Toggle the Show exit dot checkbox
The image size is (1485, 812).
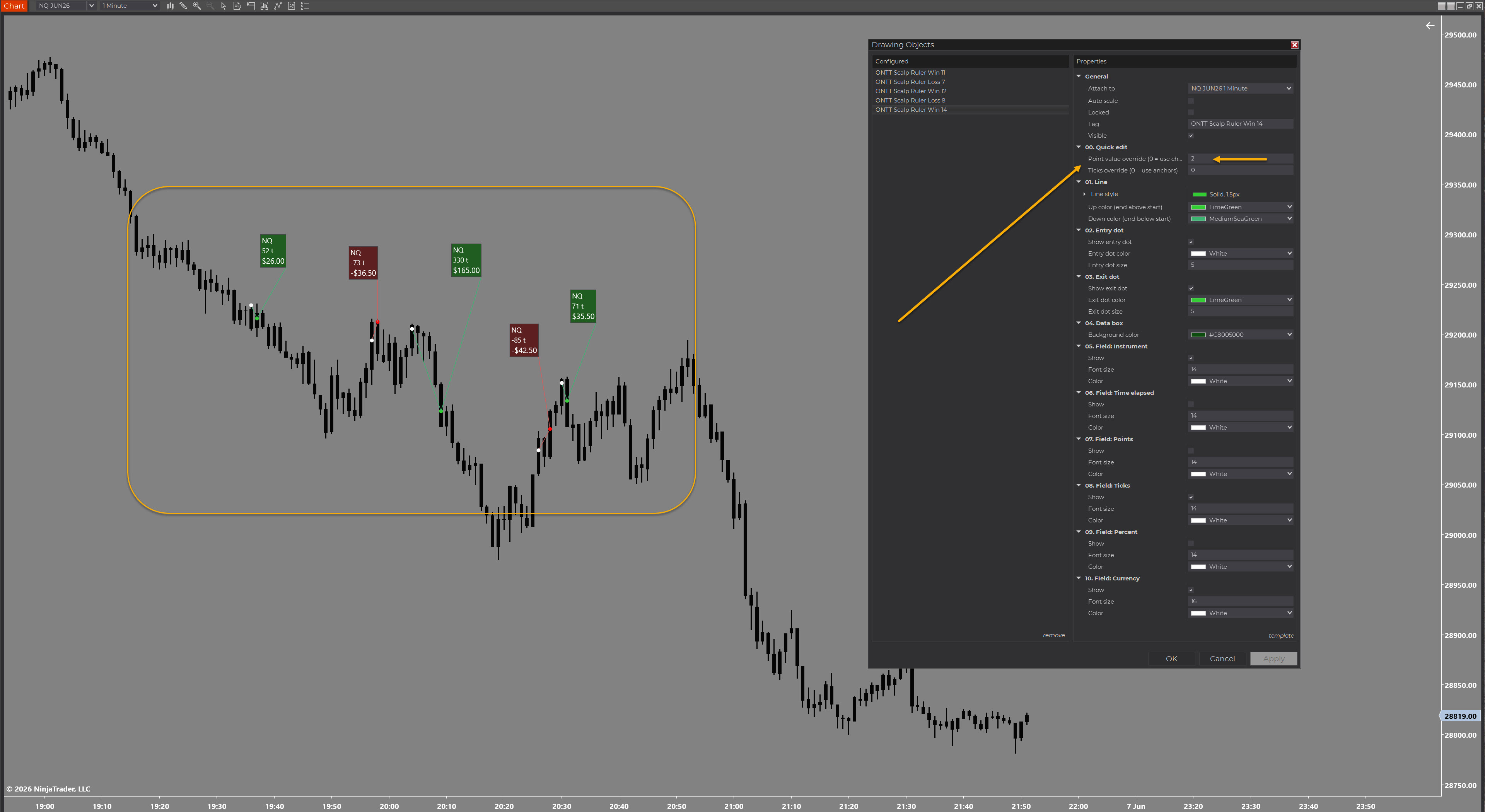point(1191,288)
